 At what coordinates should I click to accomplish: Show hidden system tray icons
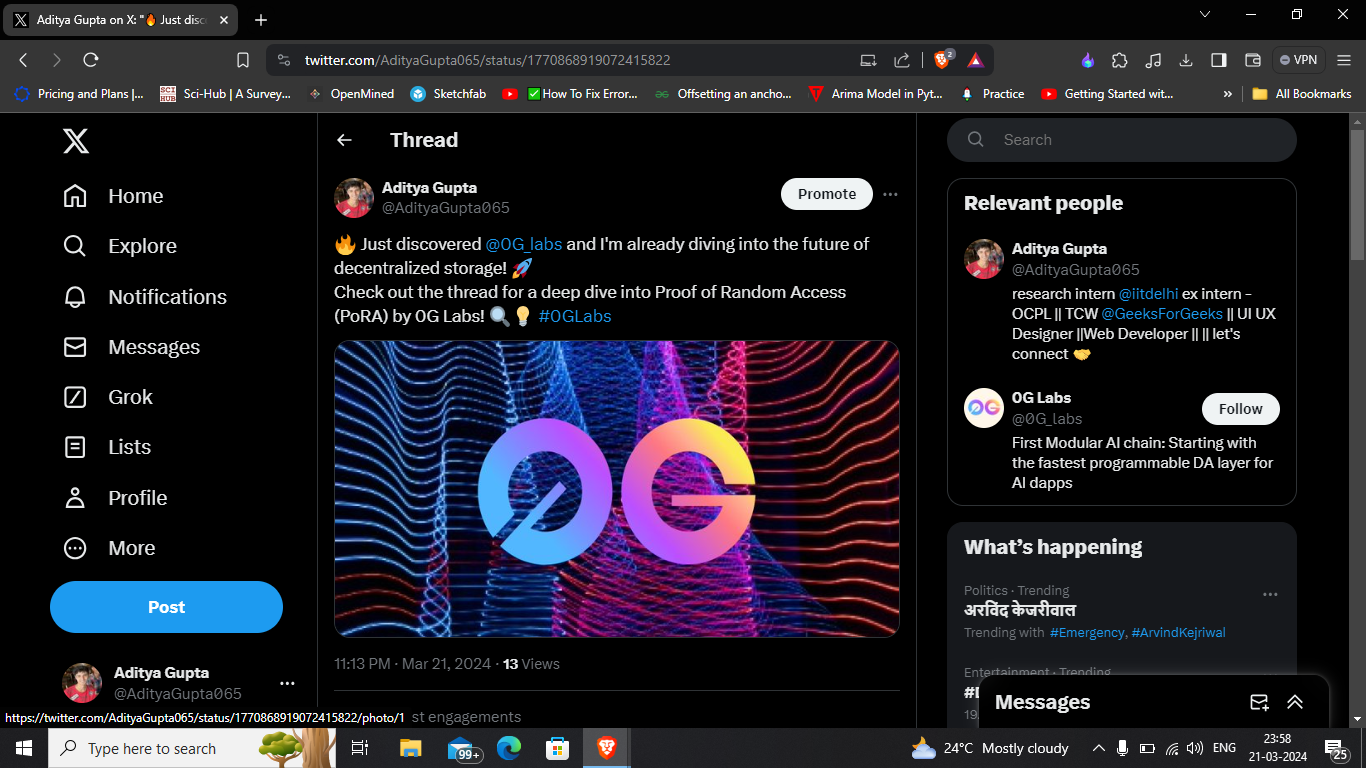pos(1098,748)
